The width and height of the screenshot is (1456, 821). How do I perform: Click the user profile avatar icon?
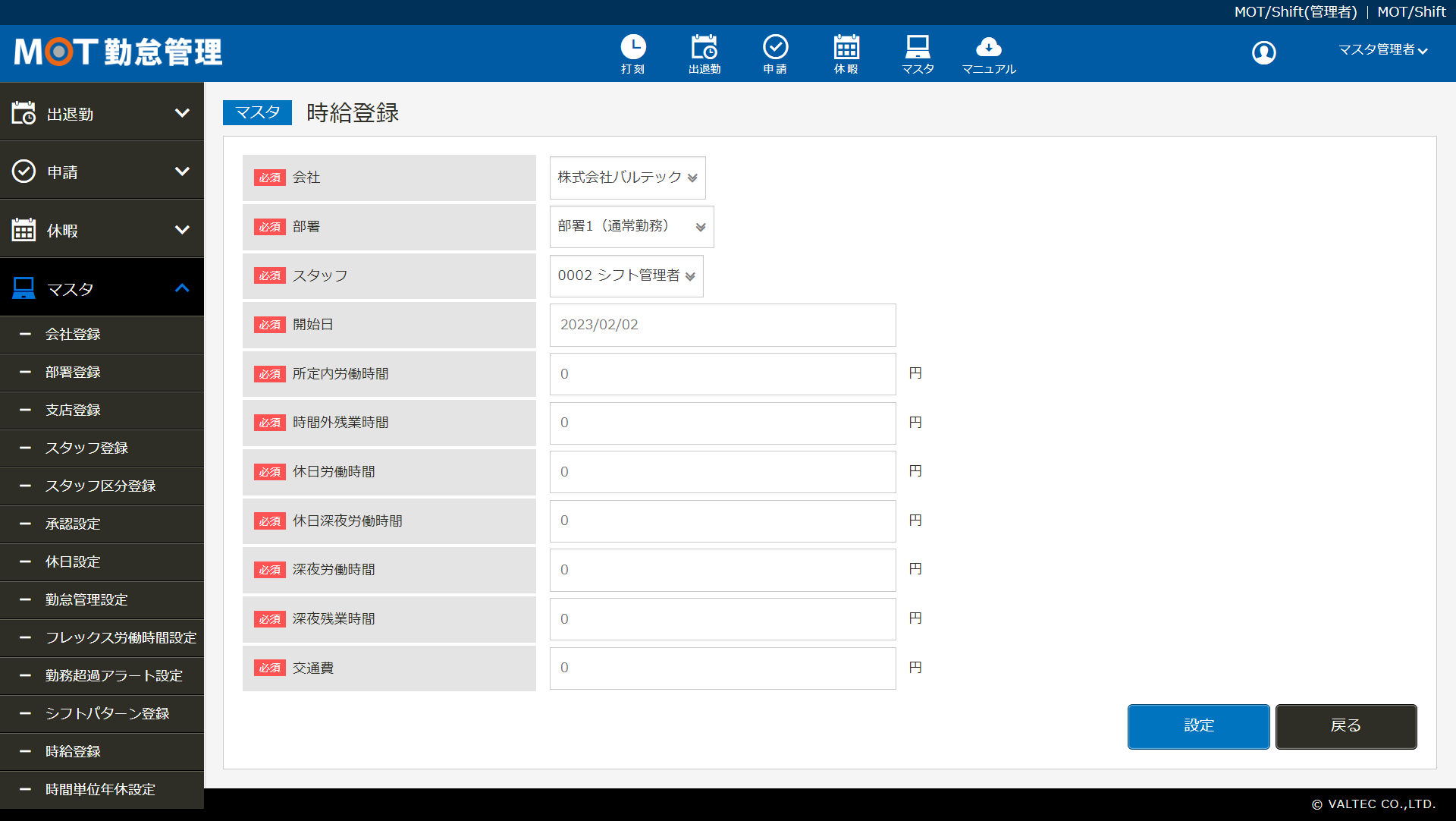pyautogui.click(x=1263, y=52)
